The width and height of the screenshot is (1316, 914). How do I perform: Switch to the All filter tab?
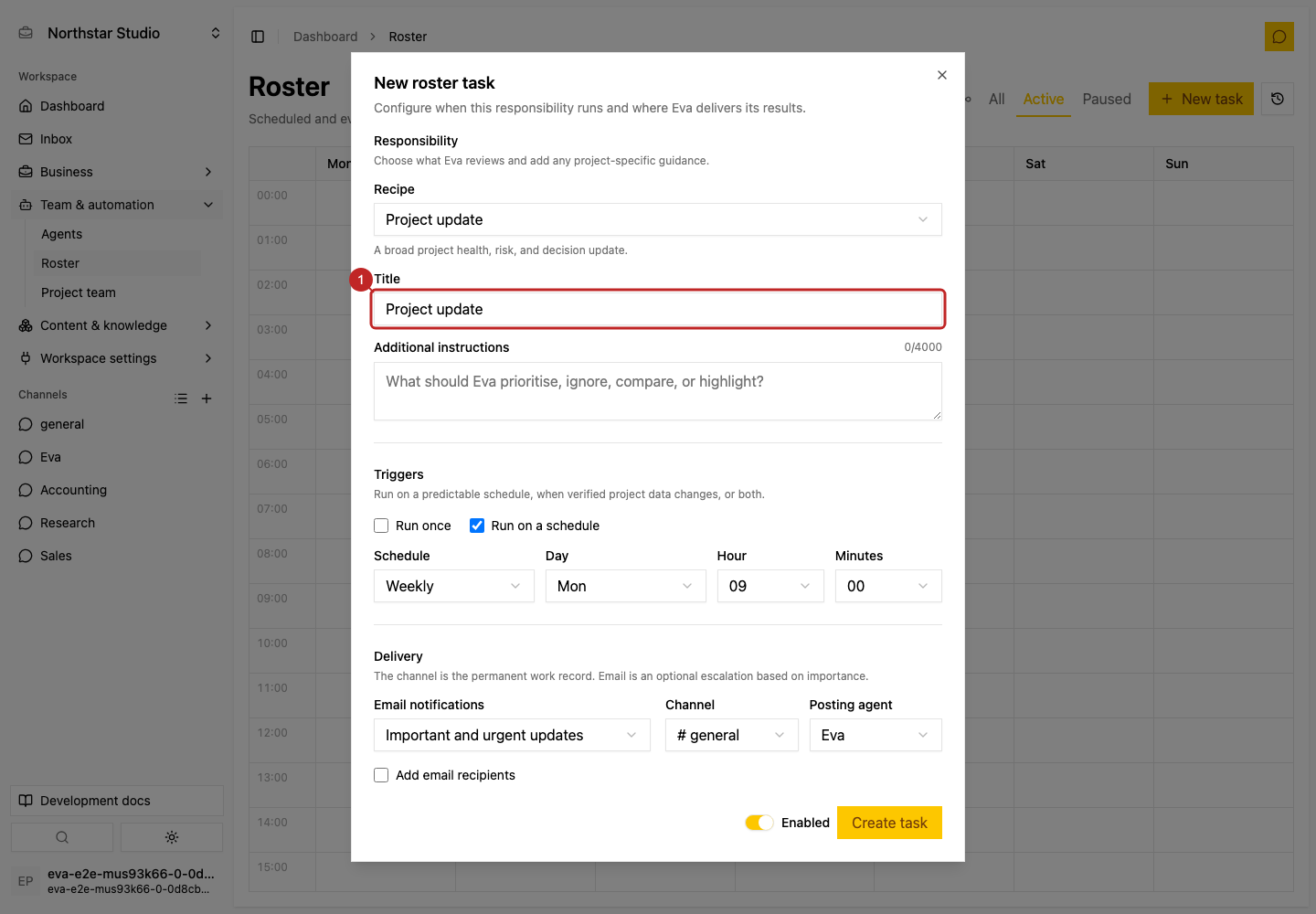pos(997,99)
